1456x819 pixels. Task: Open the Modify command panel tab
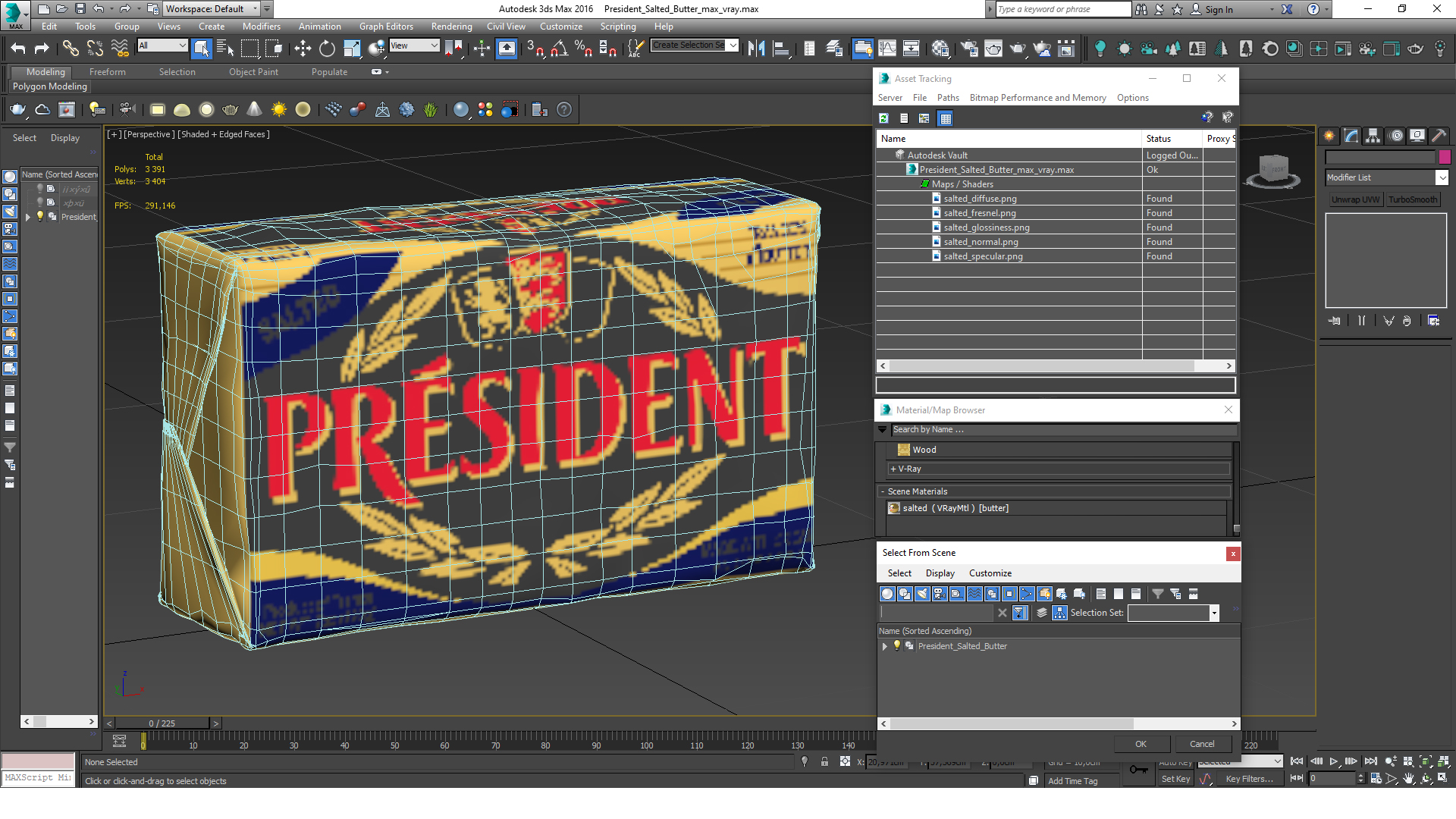pos(1351,136)
